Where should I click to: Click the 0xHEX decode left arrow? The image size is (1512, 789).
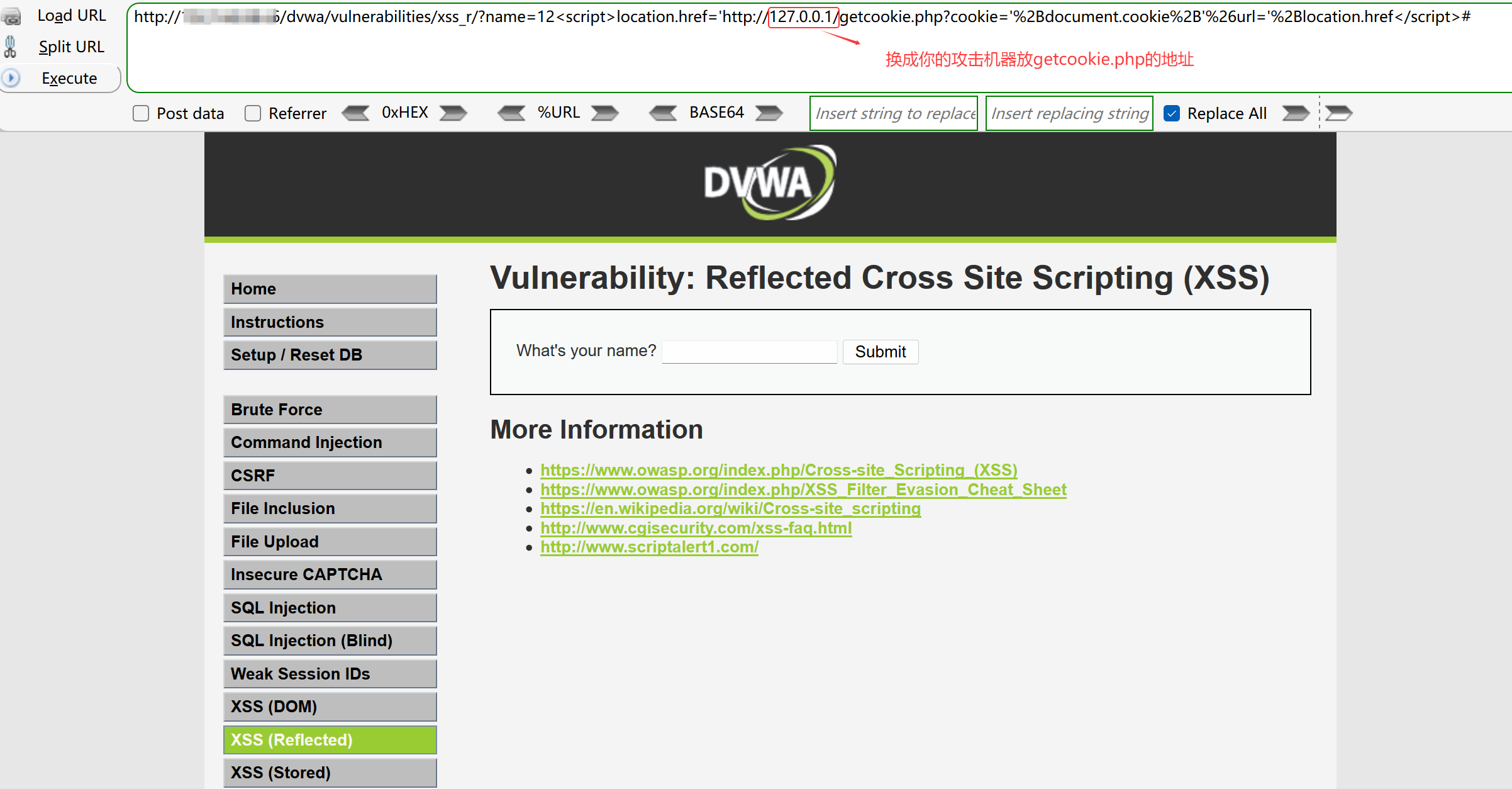356,113
